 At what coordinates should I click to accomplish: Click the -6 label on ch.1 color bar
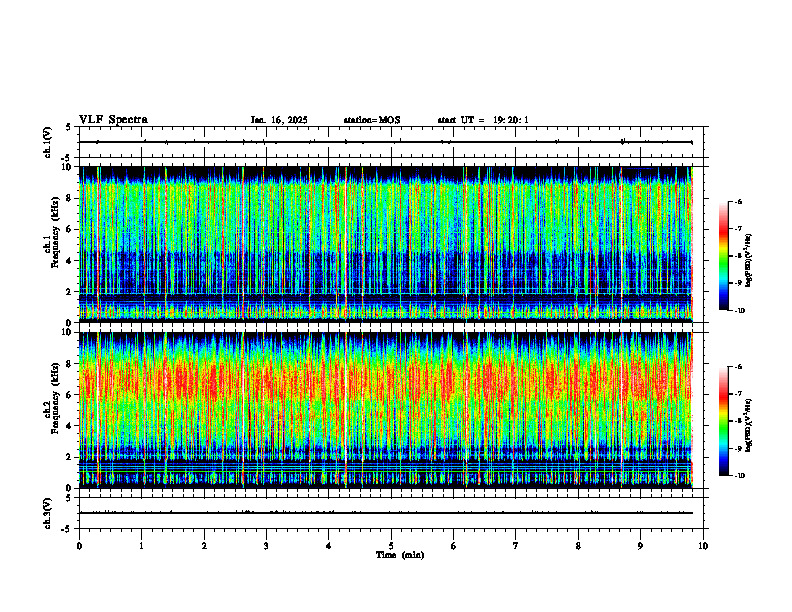coord(739,201)
